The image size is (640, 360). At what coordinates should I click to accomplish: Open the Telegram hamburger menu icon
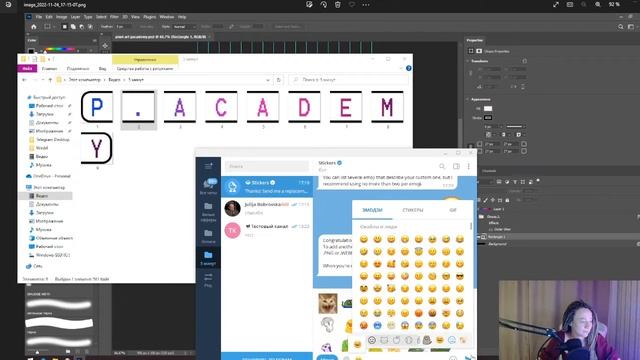coord(209,166)
